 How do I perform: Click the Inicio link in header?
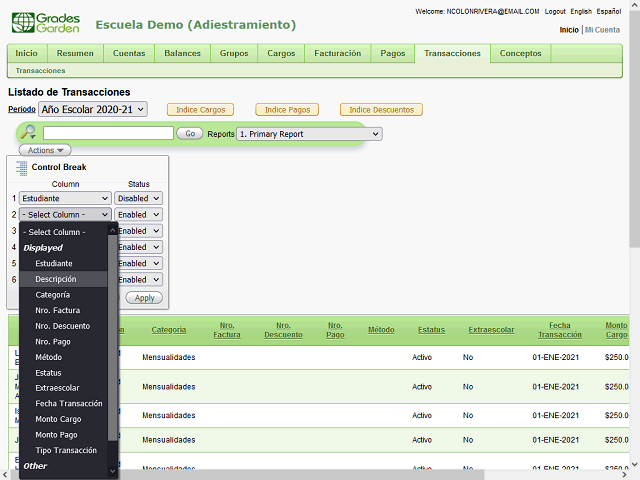569,30
